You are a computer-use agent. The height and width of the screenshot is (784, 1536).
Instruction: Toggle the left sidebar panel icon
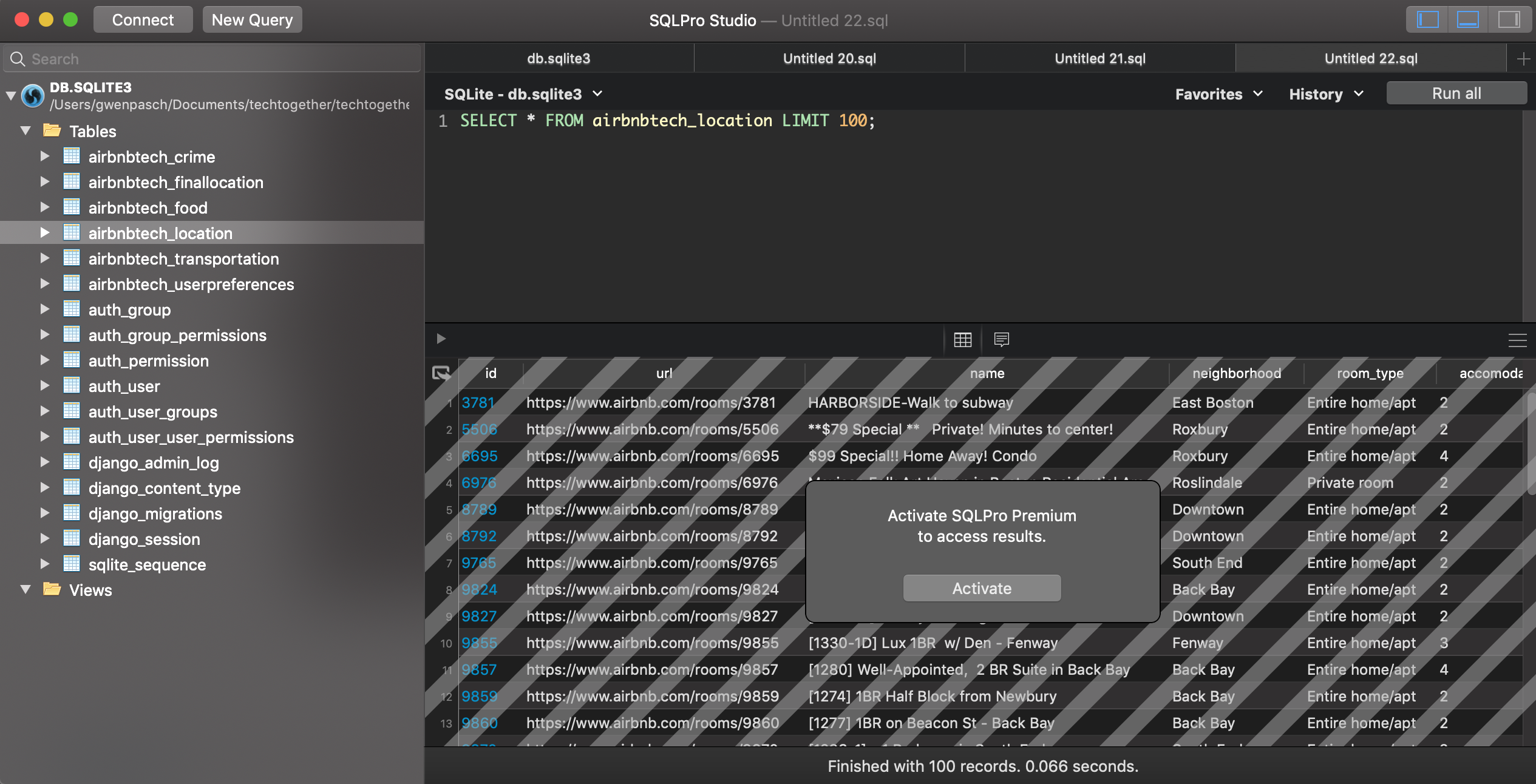[x=1427, y=20]
